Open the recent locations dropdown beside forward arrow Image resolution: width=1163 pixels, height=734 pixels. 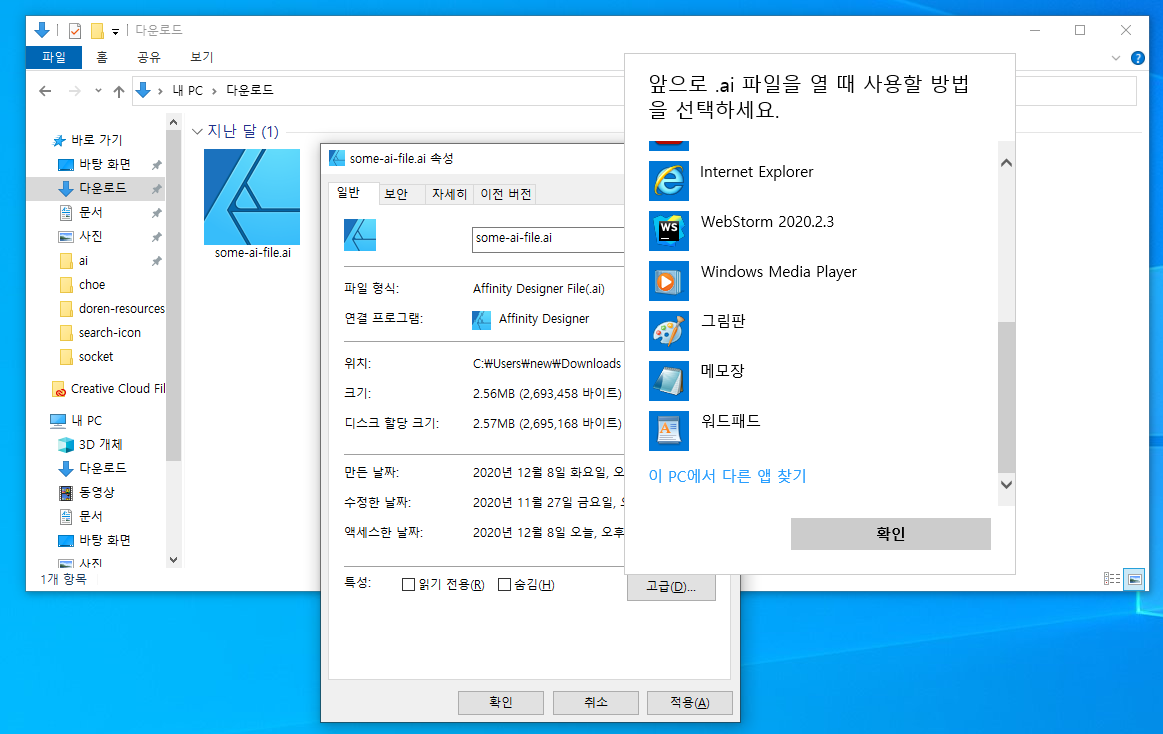coord(96,90)
